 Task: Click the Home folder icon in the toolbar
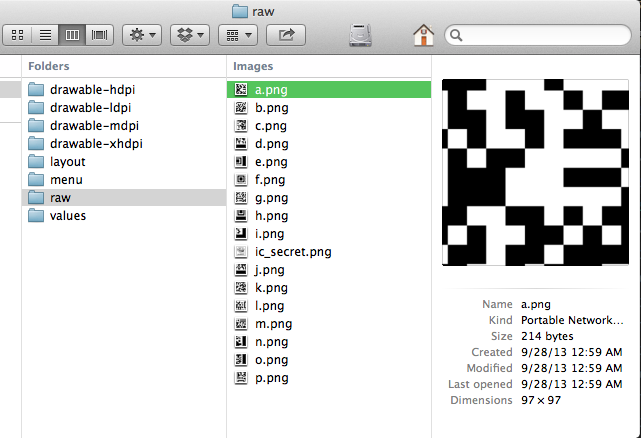pos(423,35)
